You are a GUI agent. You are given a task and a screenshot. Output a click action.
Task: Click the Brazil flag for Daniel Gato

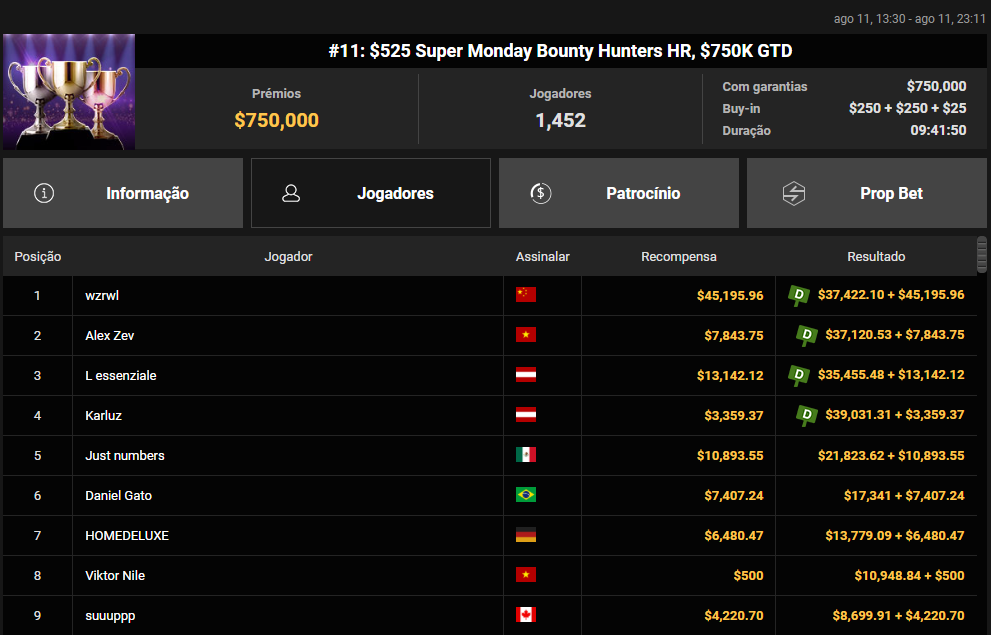[x=526, y=495]
